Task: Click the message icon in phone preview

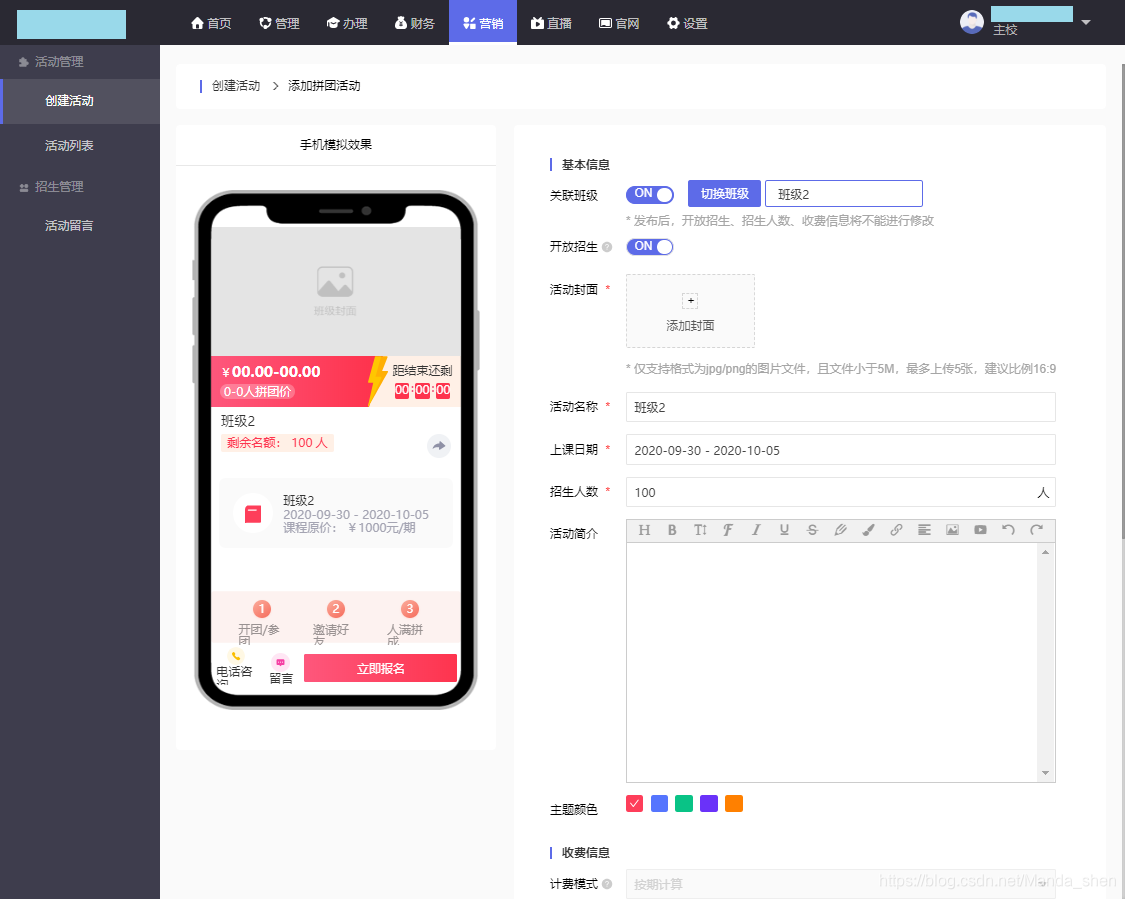Action: click(281, 662)
